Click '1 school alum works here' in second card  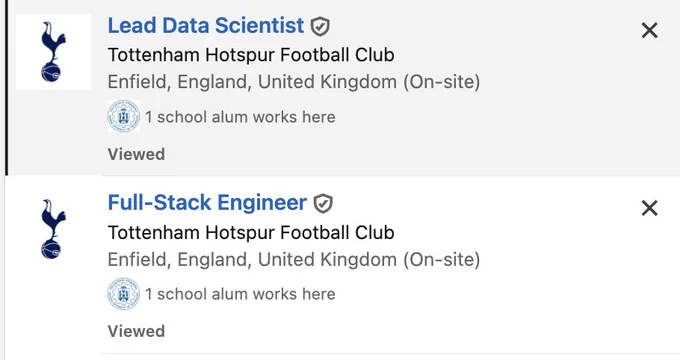coord(240,294)
